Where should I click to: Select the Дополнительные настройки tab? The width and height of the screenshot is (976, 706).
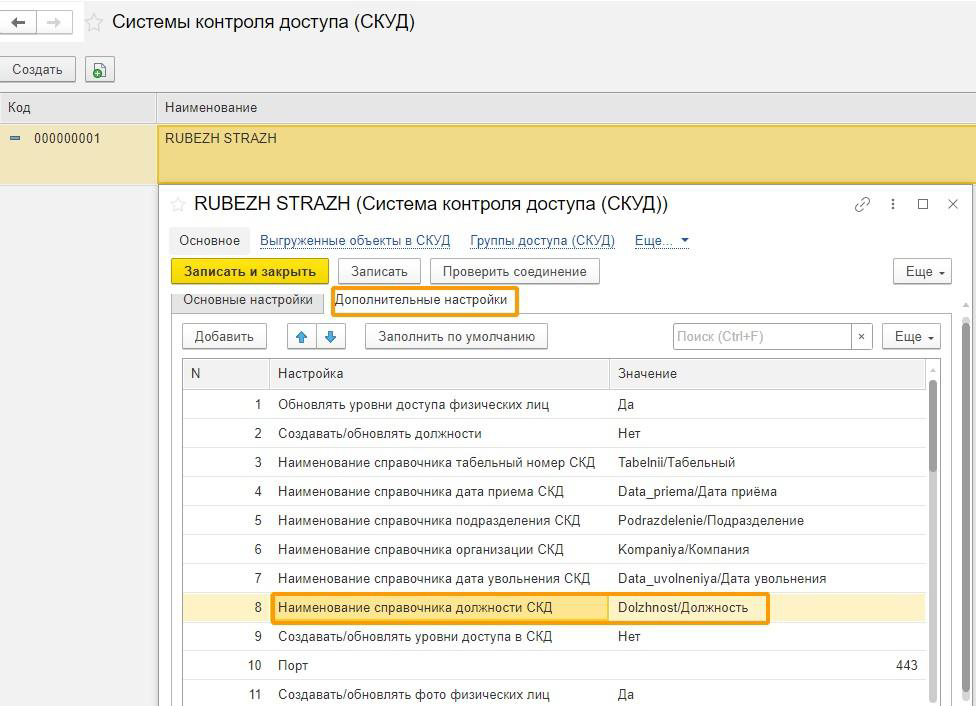421,300
